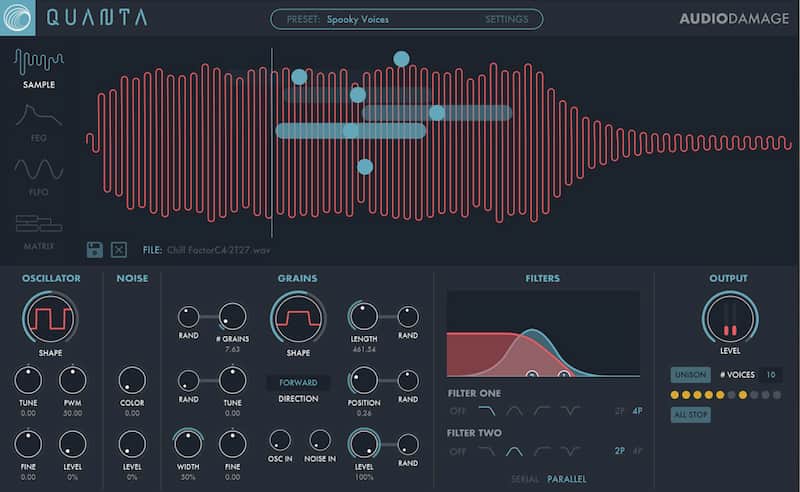Click the Oscillator Level knob
This screenshot has height=492, width=800.
click(72, 444)
